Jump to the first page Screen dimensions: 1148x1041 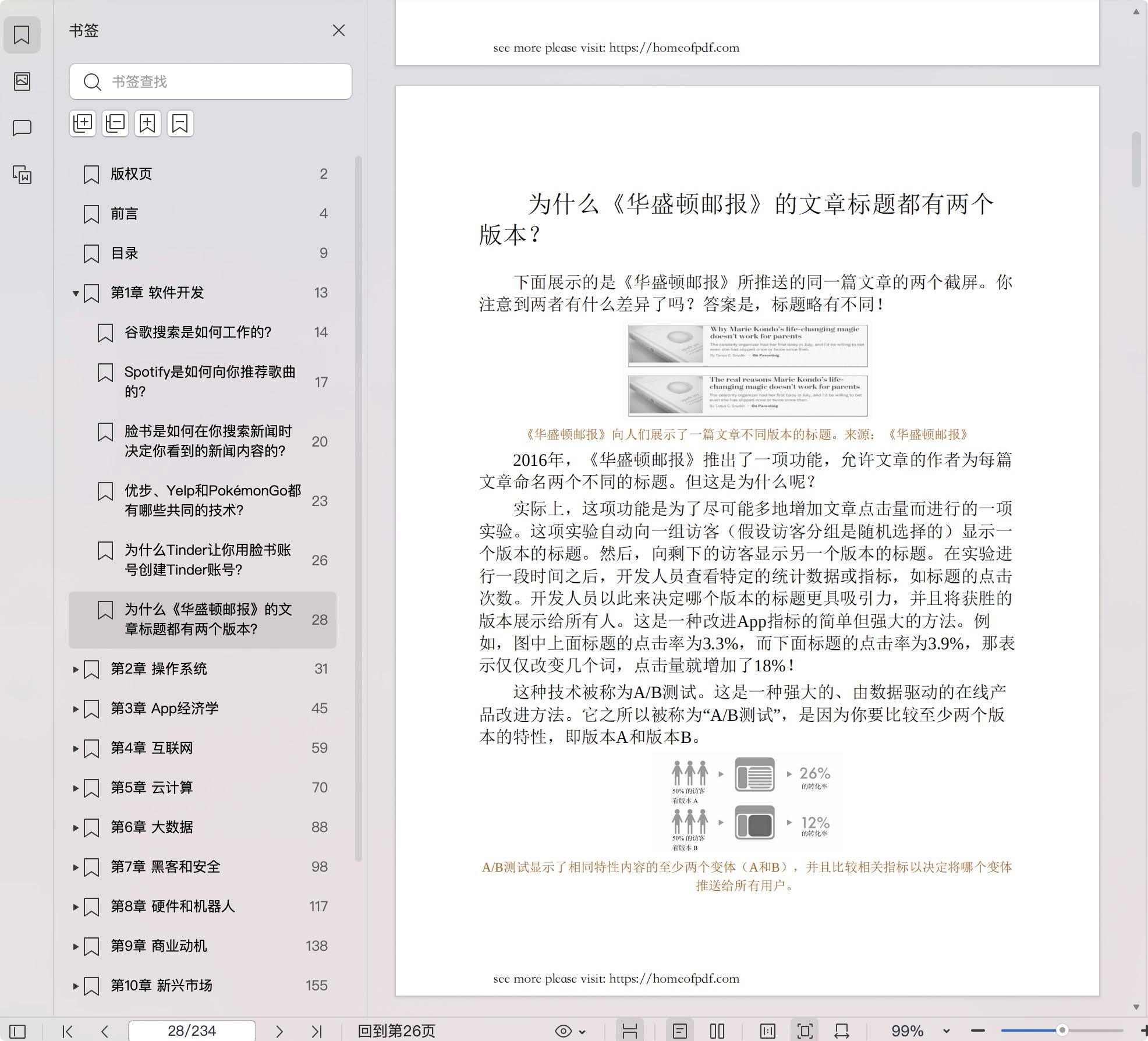click(x=68, y=1031)
